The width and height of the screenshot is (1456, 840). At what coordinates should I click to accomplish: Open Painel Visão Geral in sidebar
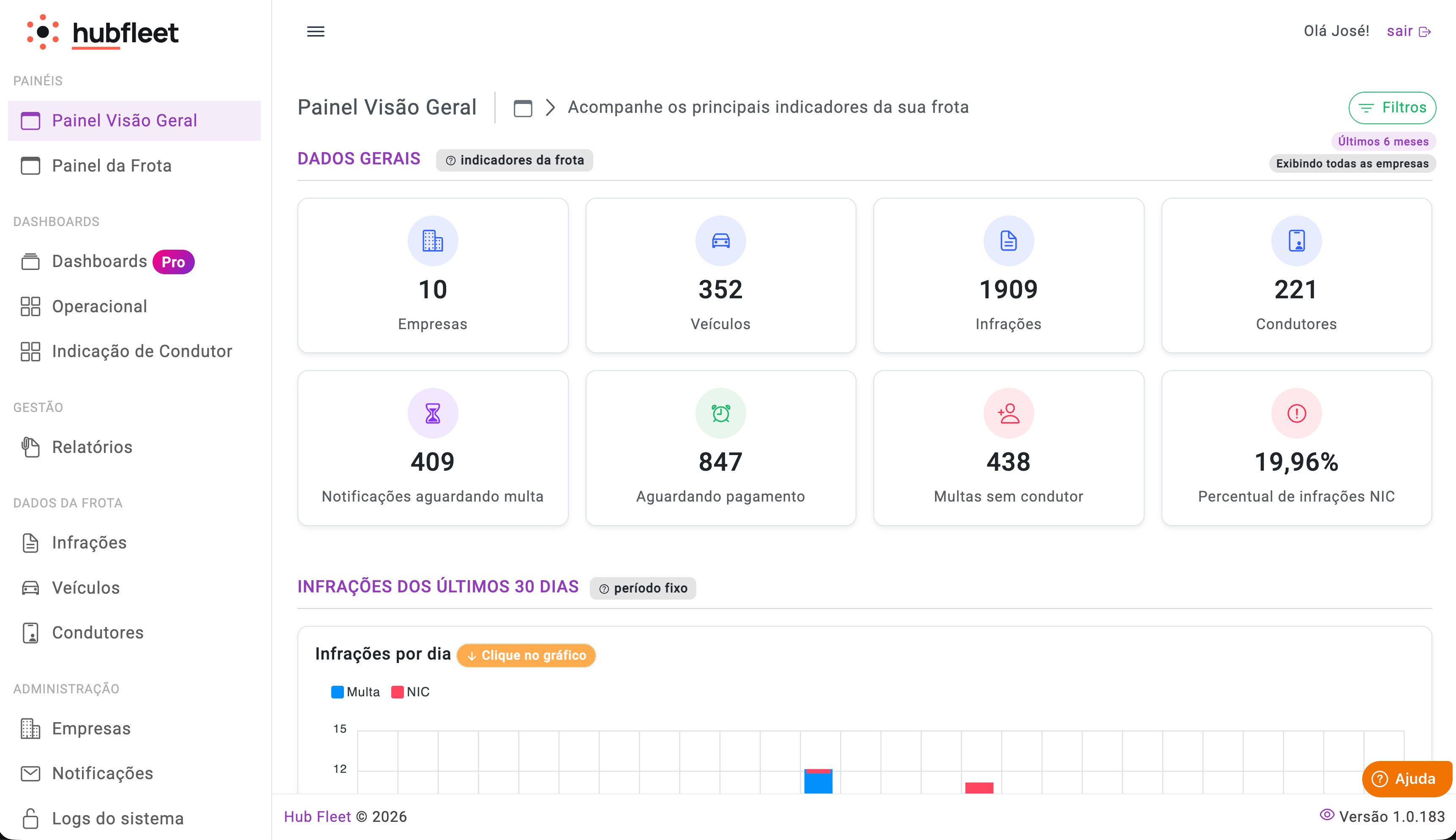pyautogui.click(x=134, y=120)
